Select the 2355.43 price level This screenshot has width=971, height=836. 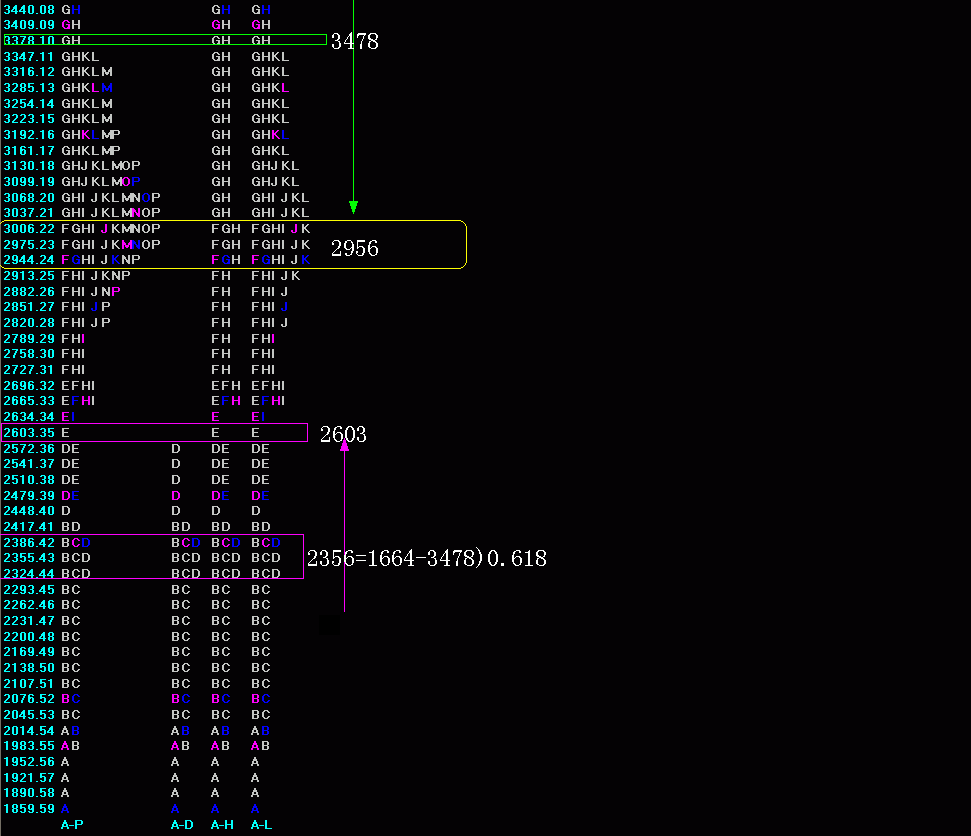[29, 558]
